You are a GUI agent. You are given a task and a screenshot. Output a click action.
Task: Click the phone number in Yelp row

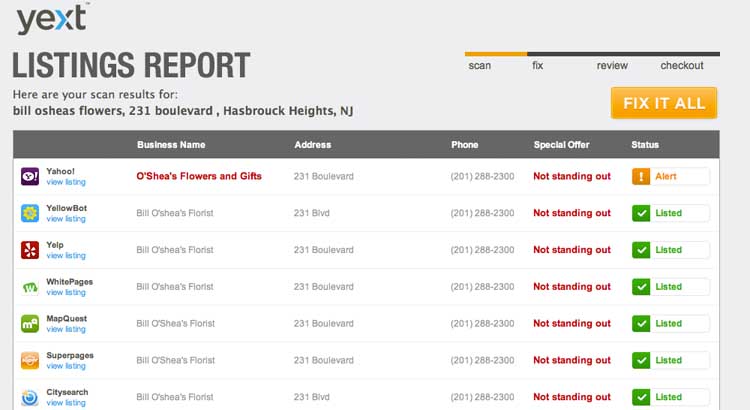click(x=482, y=250)
